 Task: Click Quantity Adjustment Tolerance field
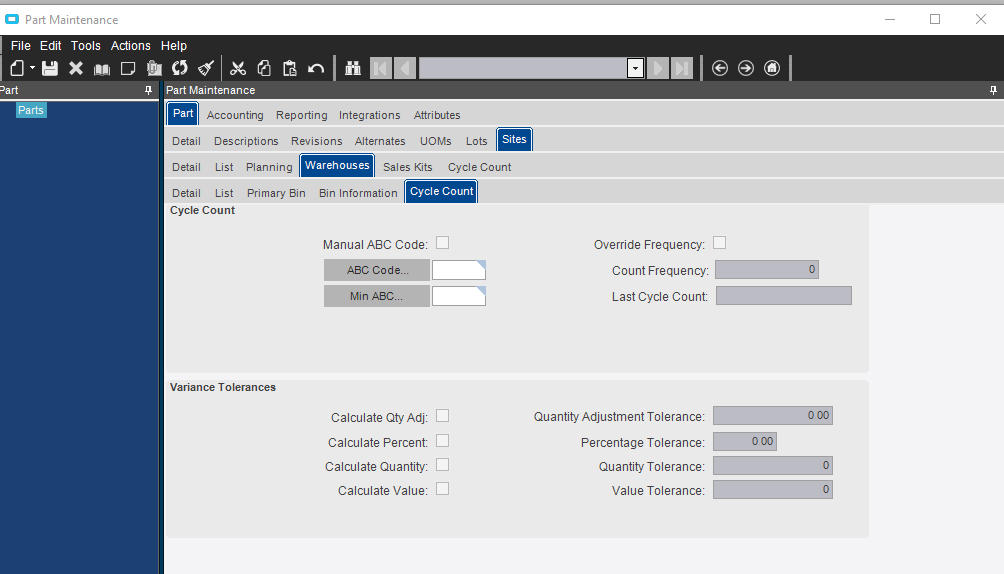point(773,416)
